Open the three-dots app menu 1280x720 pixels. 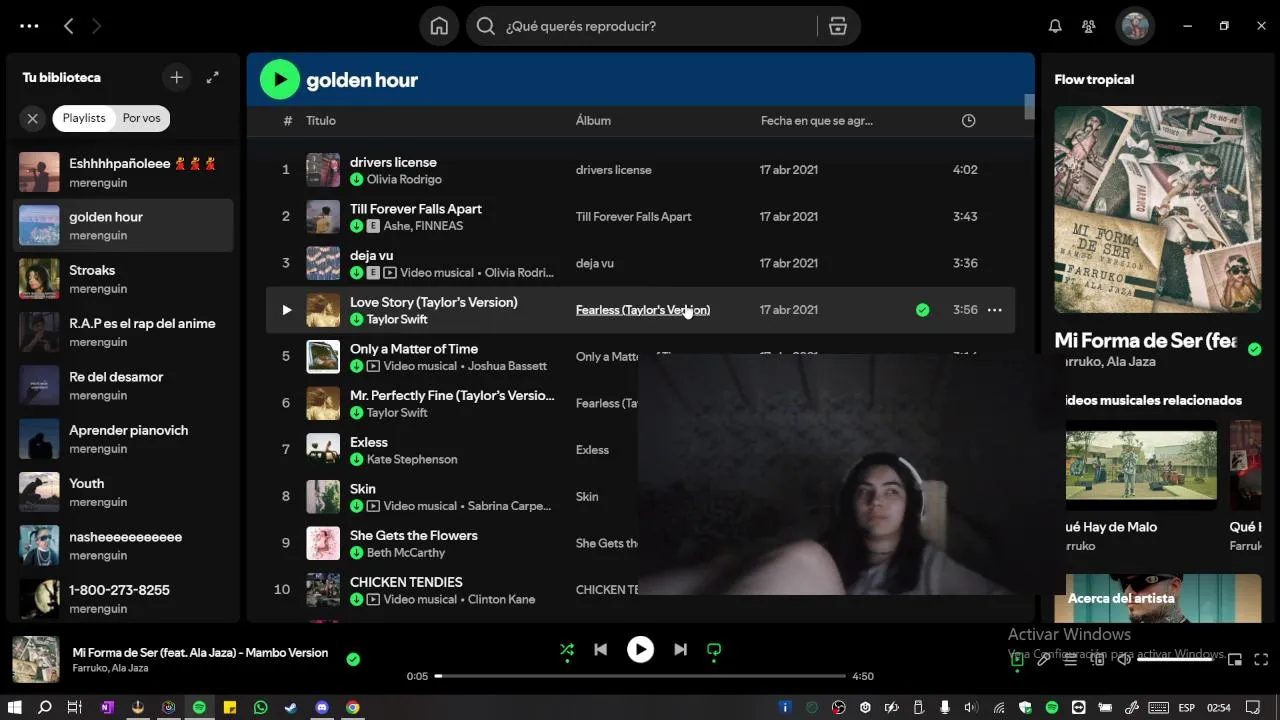(29, 26)
